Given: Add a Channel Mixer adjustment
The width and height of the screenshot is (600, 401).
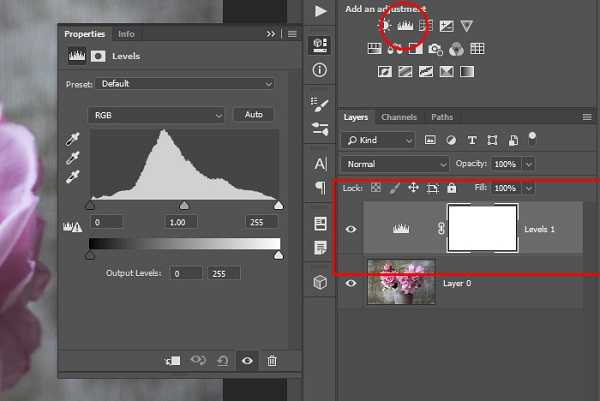Looking at the screenshot, I should pyautogui.click(x=456, y=49).
